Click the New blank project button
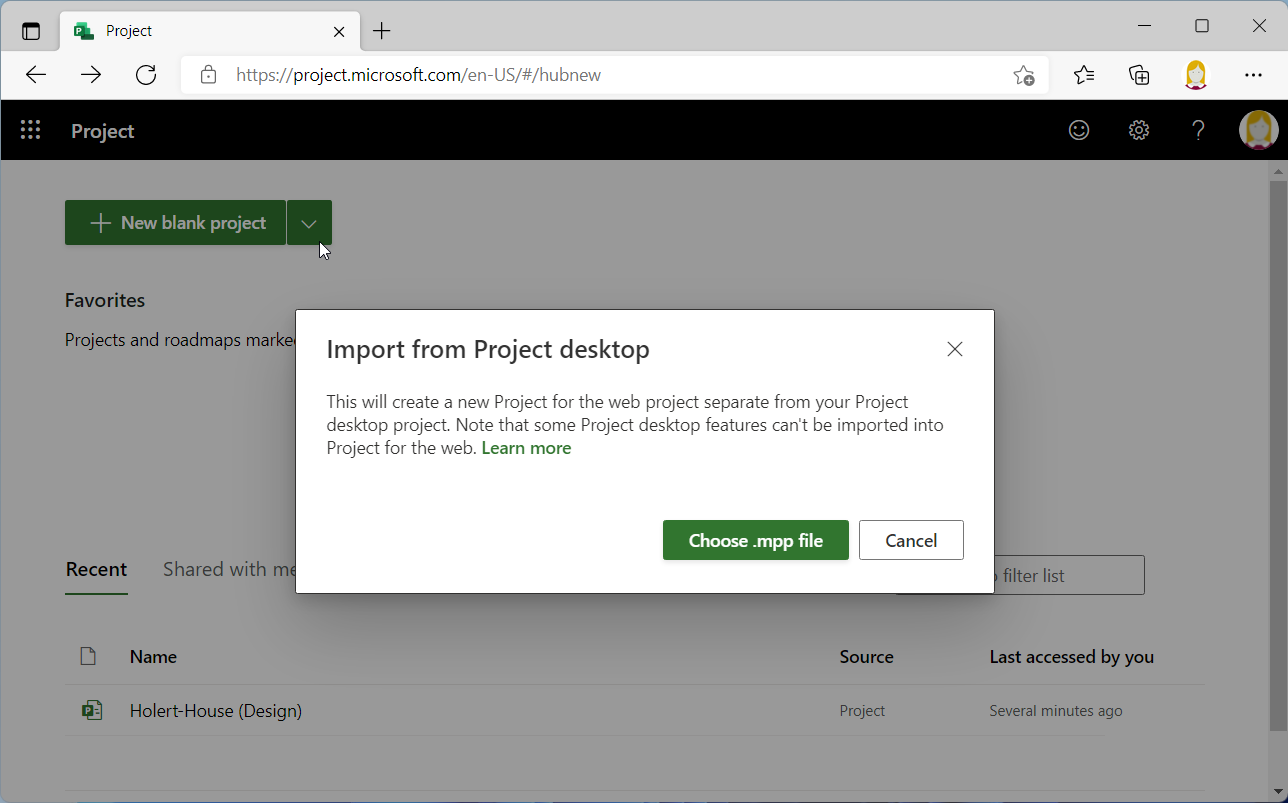The height and width of the screenshot is (803, 1288). (x=176, y=223)
